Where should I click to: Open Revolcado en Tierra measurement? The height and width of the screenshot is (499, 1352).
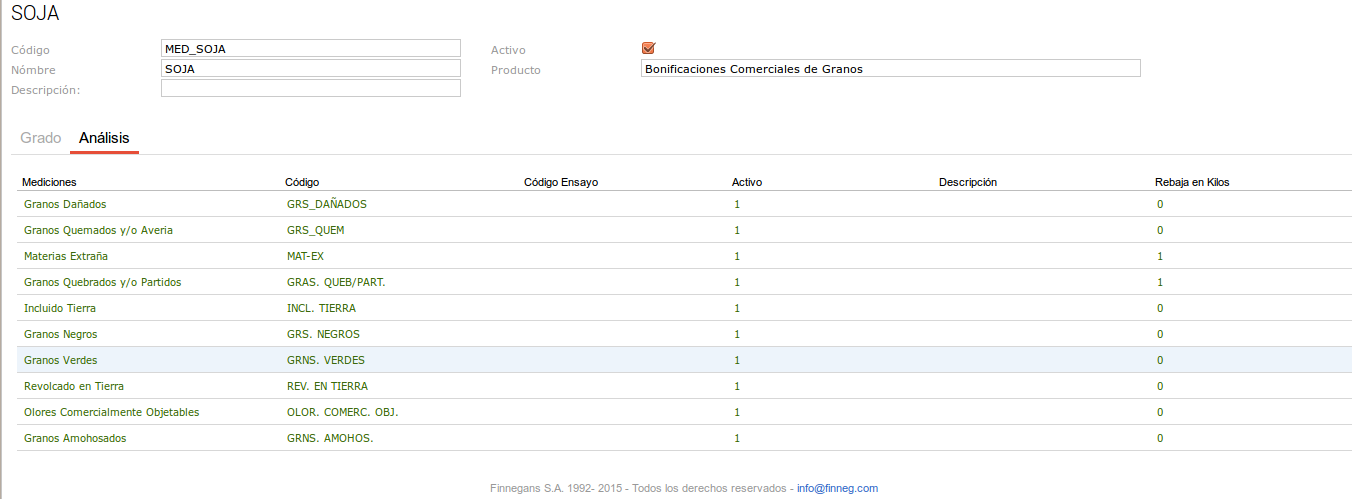(x=74, y=386)
